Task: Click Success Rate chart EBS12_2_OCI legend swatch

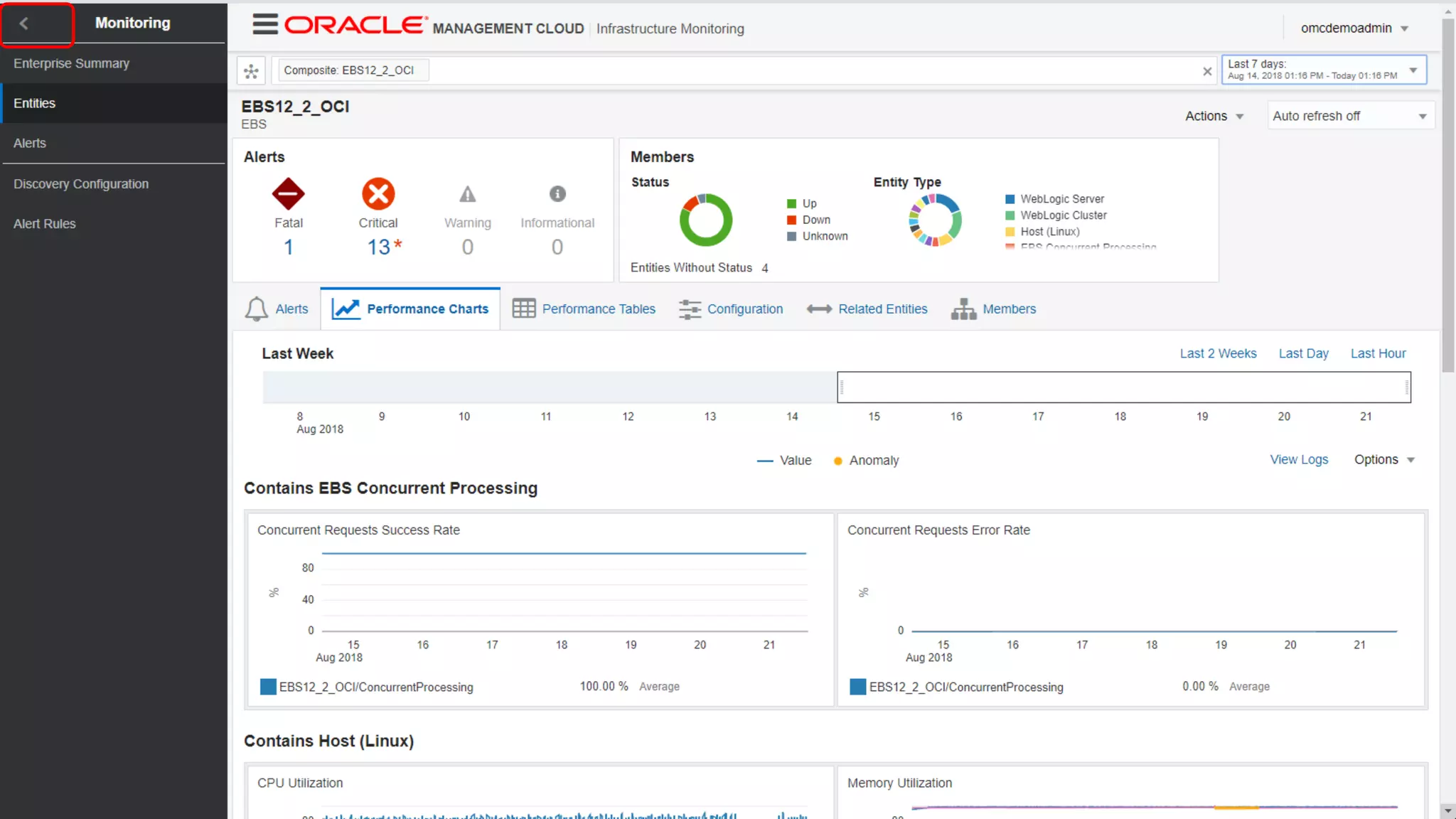Action: (x=268, y=687)
